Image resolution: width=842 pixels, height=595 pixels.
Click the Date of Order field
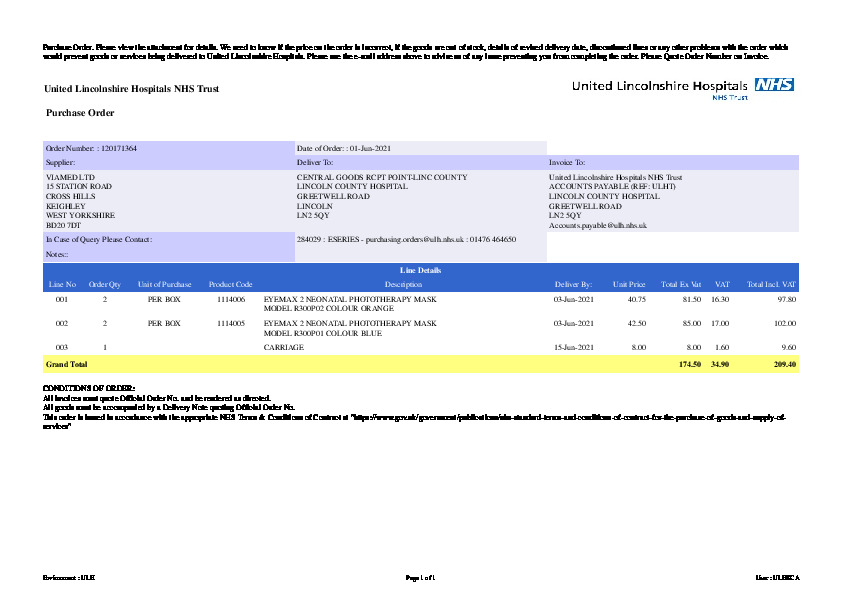343,148
